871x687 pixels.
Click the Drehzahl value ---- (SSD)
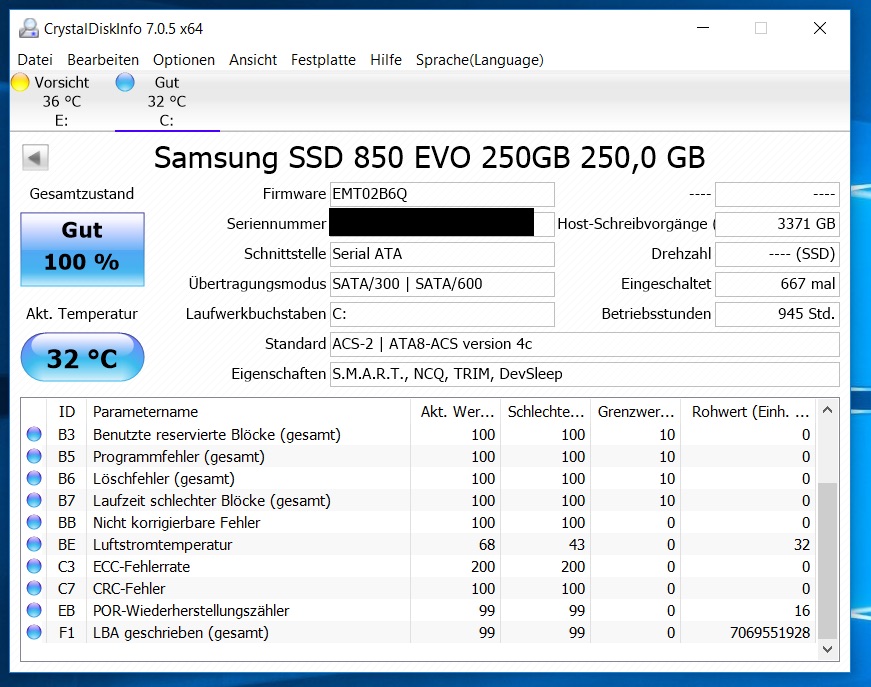coord(777,254)
